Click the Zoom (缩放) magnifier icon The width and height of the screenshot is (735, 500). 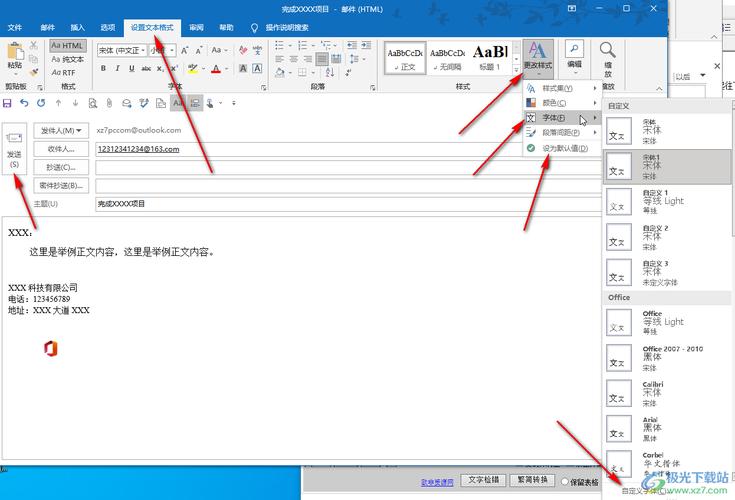pos(607,56)
